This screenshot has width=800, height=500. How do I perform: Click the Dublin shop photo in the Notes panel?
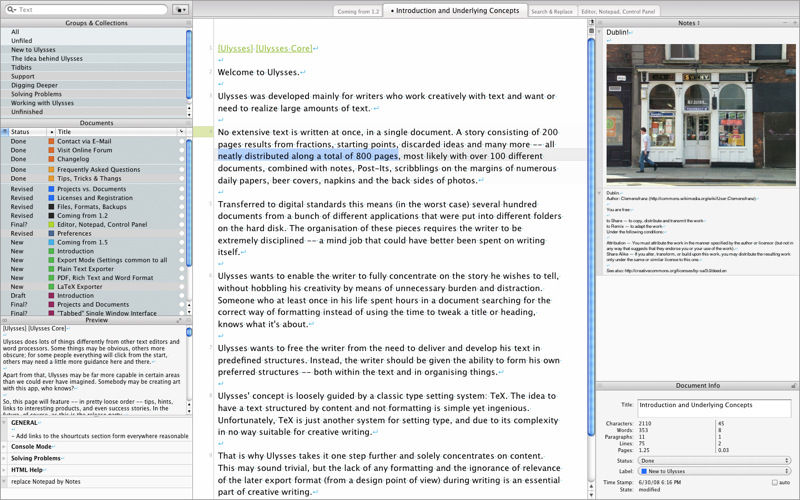pyautogui.click(x=701, y=114)
